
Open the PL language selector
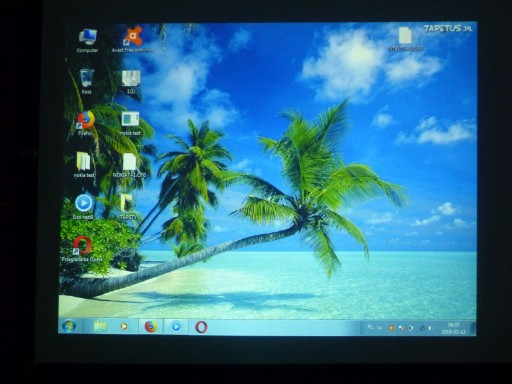click(370, 327)
